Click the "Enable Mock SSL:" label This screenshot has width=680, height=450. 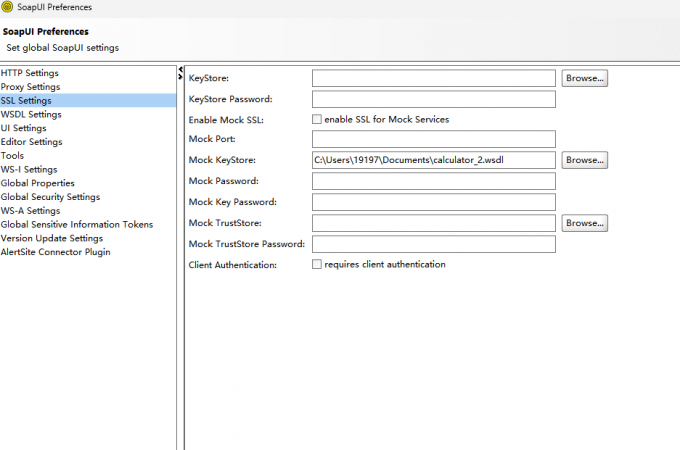226,120
